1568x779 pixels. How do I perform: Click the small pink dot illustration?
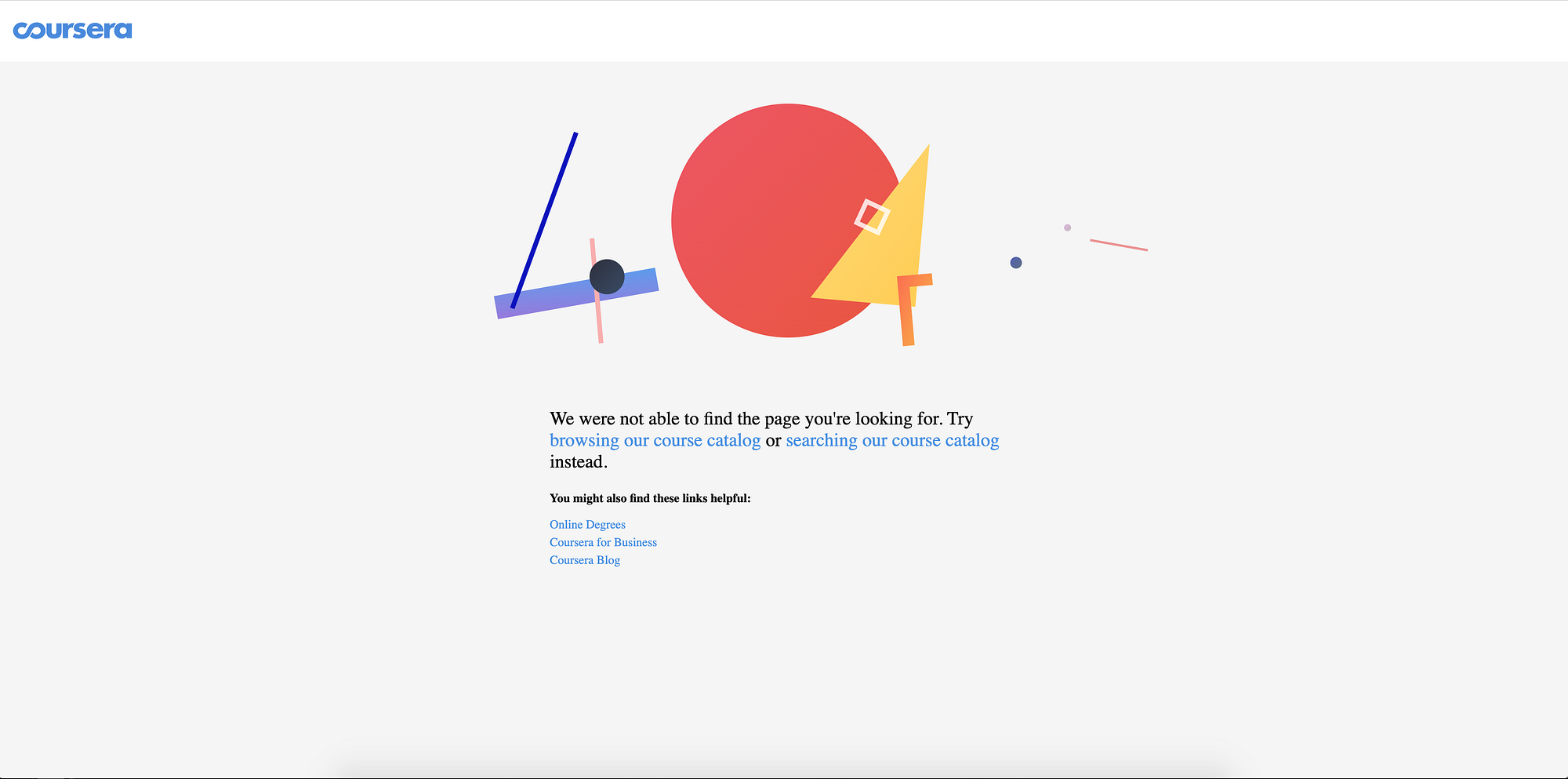point(1067,228)
